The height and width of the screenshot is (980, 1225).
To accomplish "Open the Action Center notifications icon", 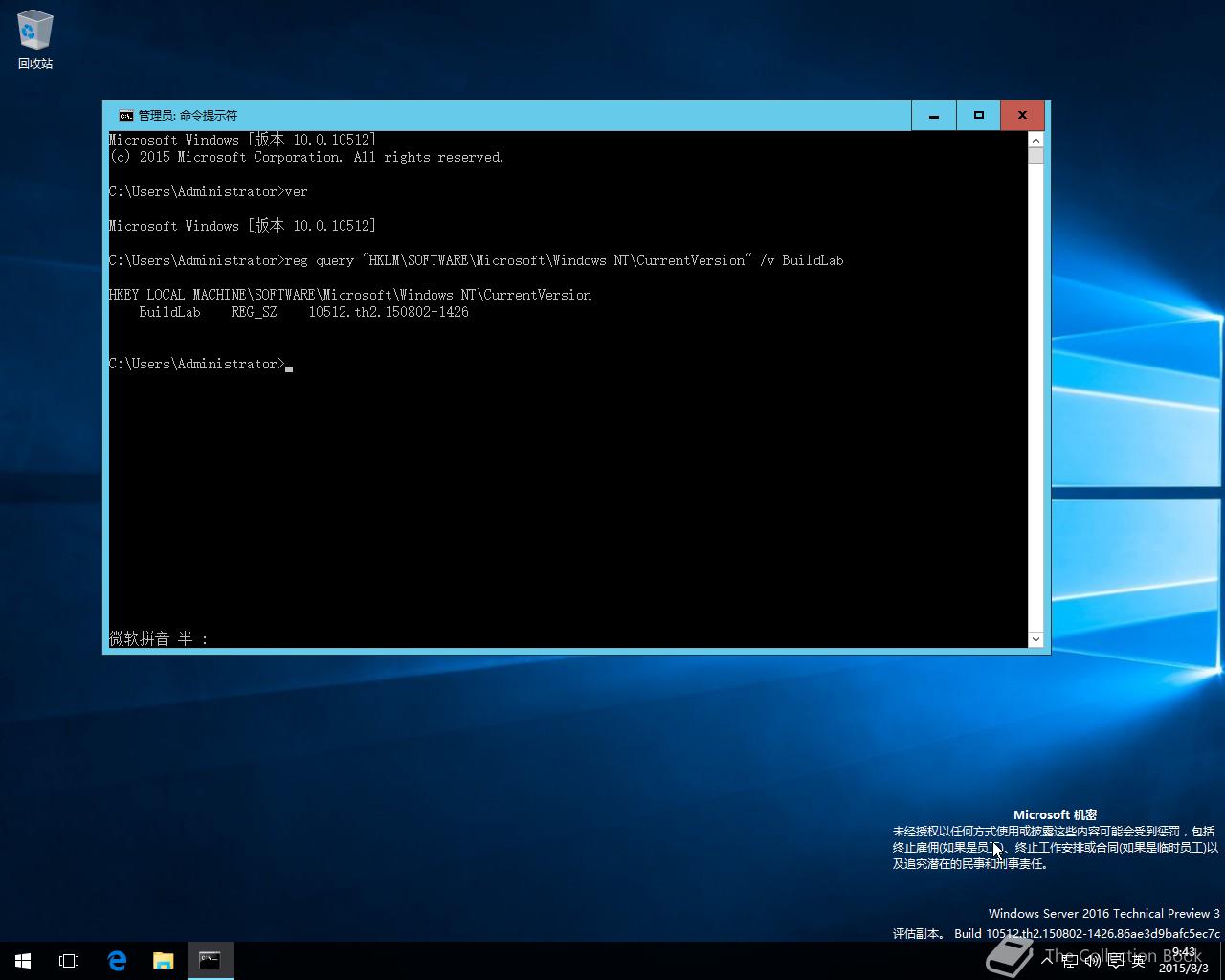I will (x=1116, y=961).
